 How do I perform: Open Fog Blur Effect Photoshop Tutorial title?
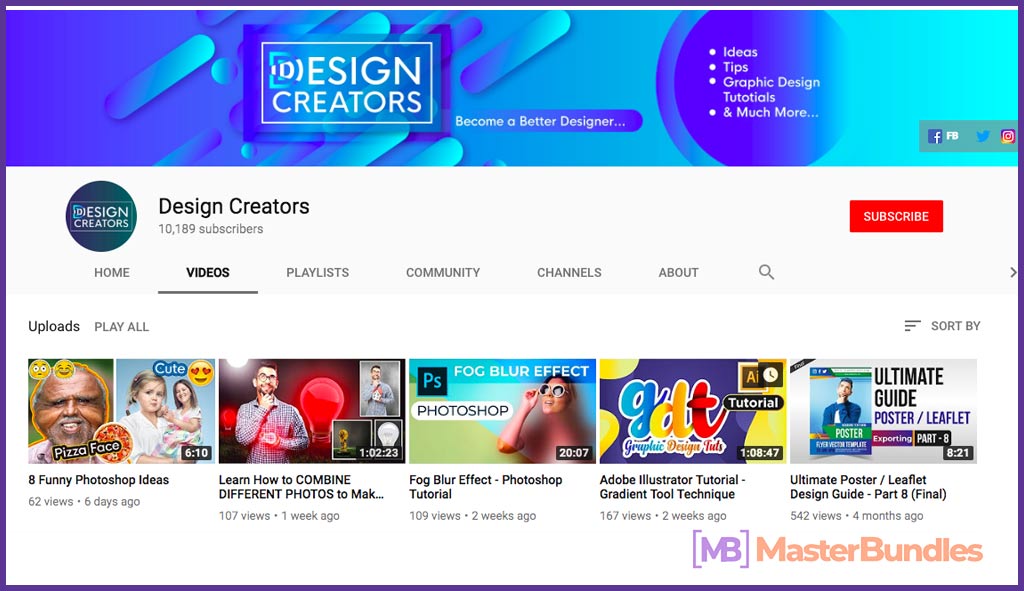pyautogui.click(x=486, y=487)
